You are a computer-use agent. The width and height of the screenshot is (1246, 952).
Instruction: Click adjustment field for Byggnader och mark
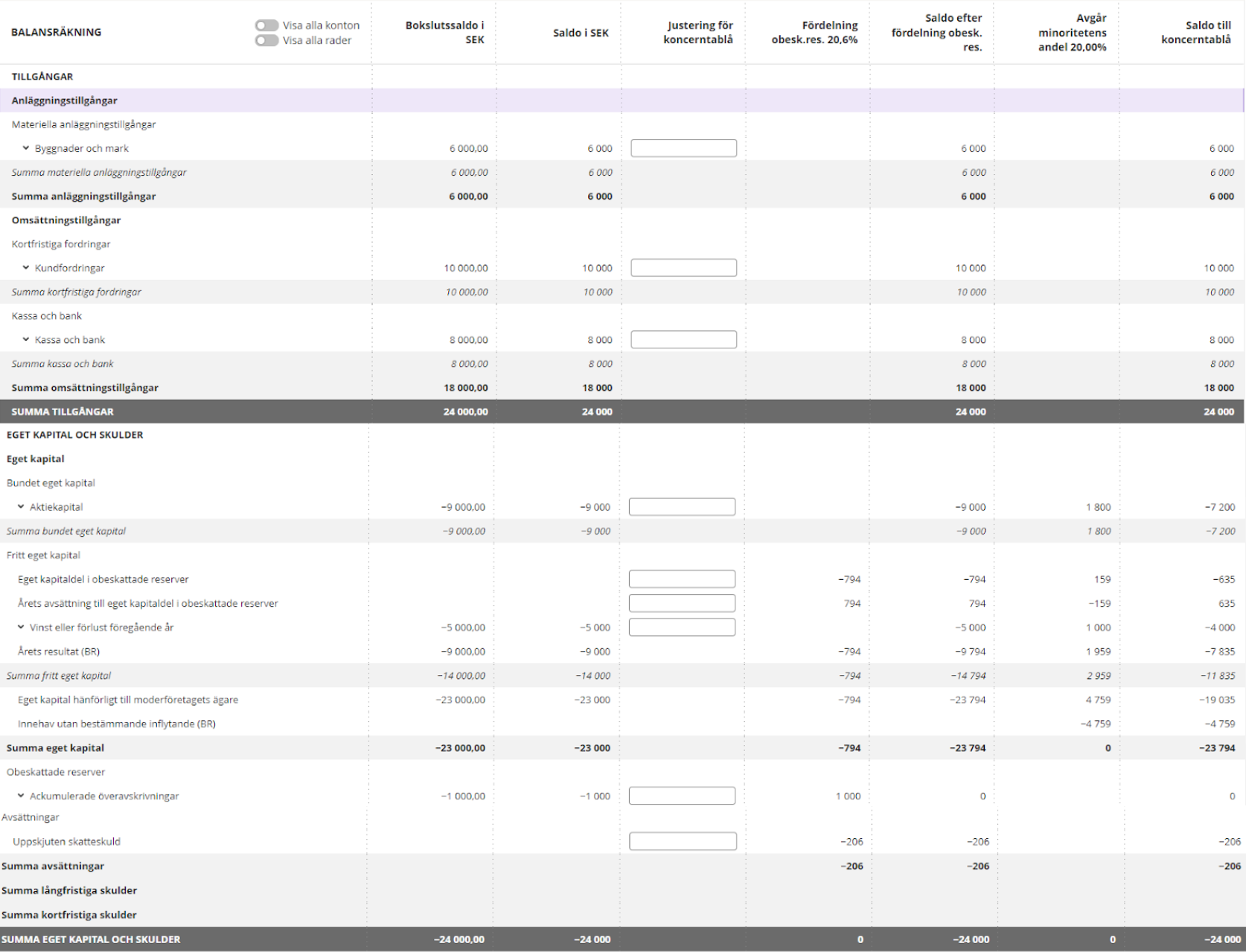click(x=683, y=148)
